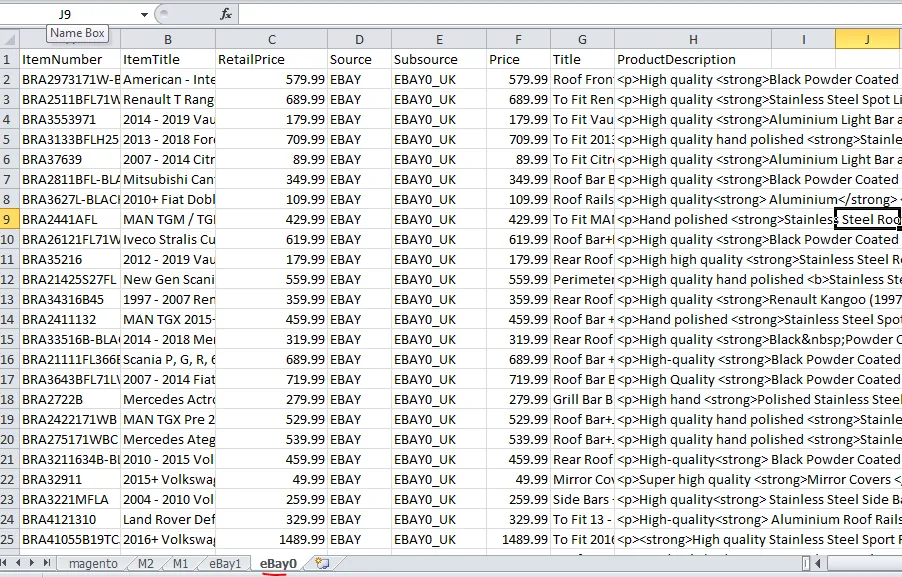The image size is (902, 577).
Task: Select column I header
Action: click(x=803, y=40)
